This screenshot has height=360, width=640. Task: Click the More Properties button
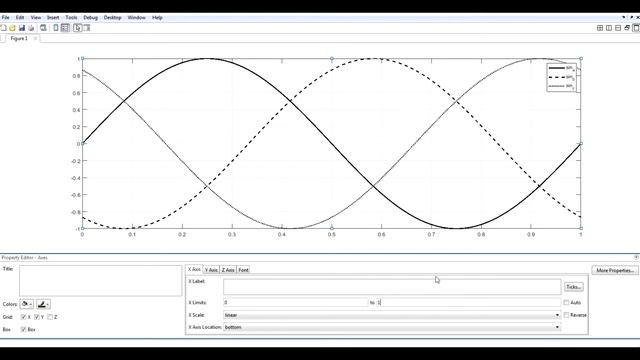pos(615,270)
